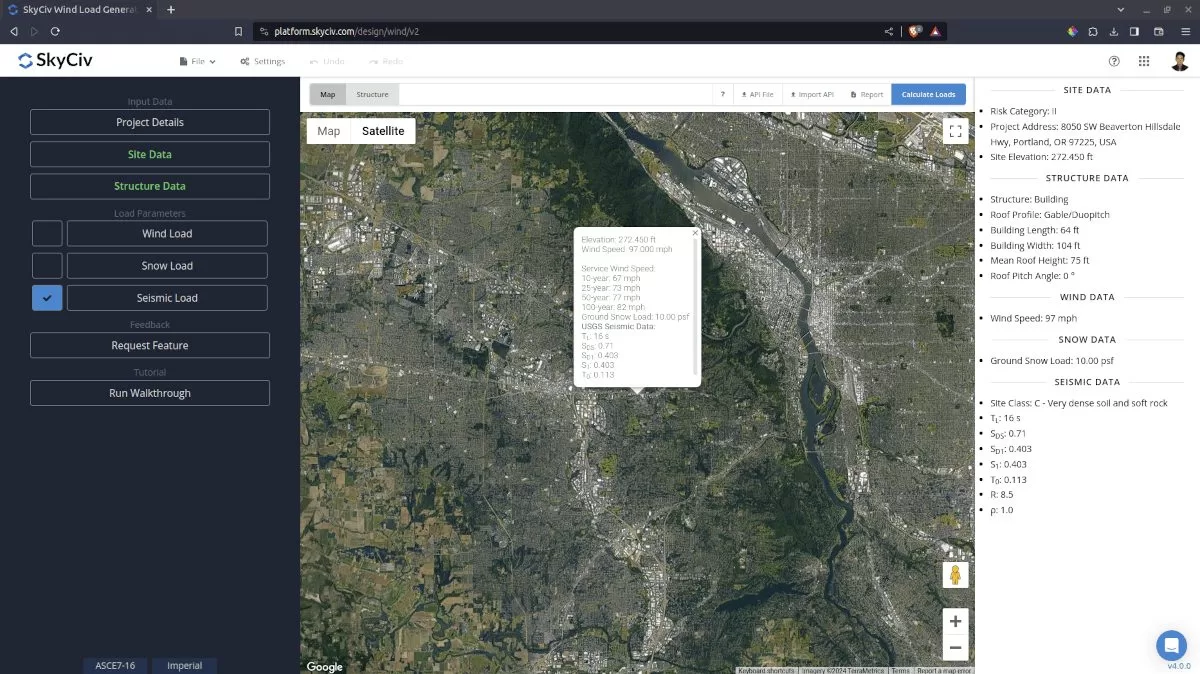Open the File dropdown menu
The width and height of the screenshot is (1200, 674).
point(197,61)
